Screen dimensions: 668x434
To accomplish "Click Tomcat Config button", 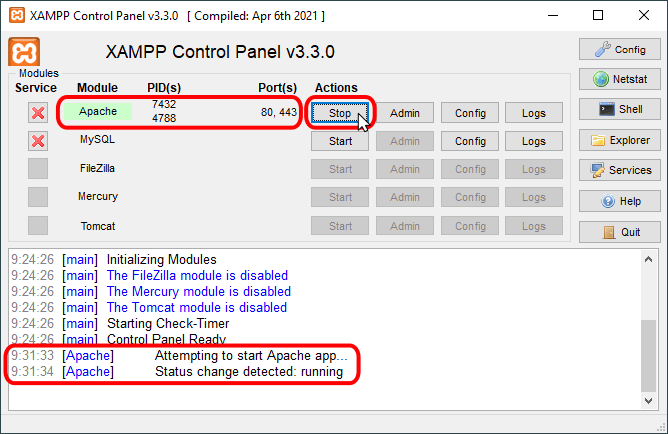I will (x=470, y=226).
